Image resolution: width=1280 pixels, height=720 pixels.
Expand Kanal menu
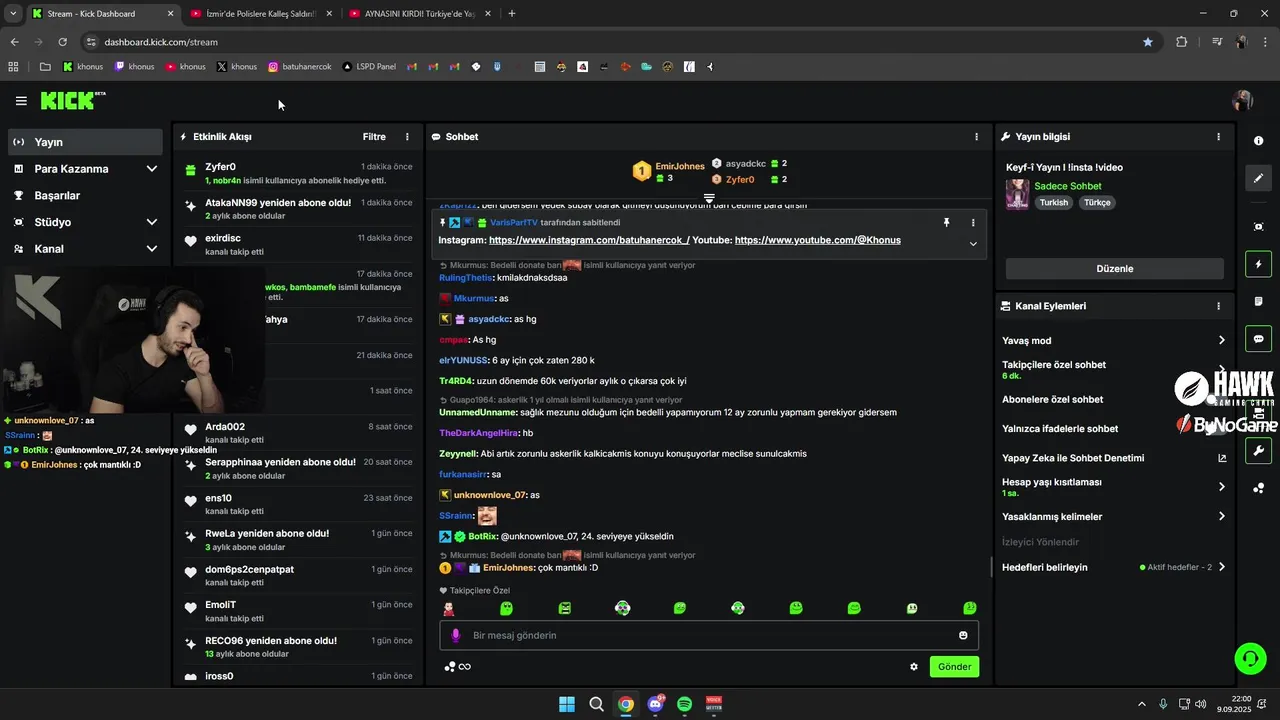pos(85,249)
